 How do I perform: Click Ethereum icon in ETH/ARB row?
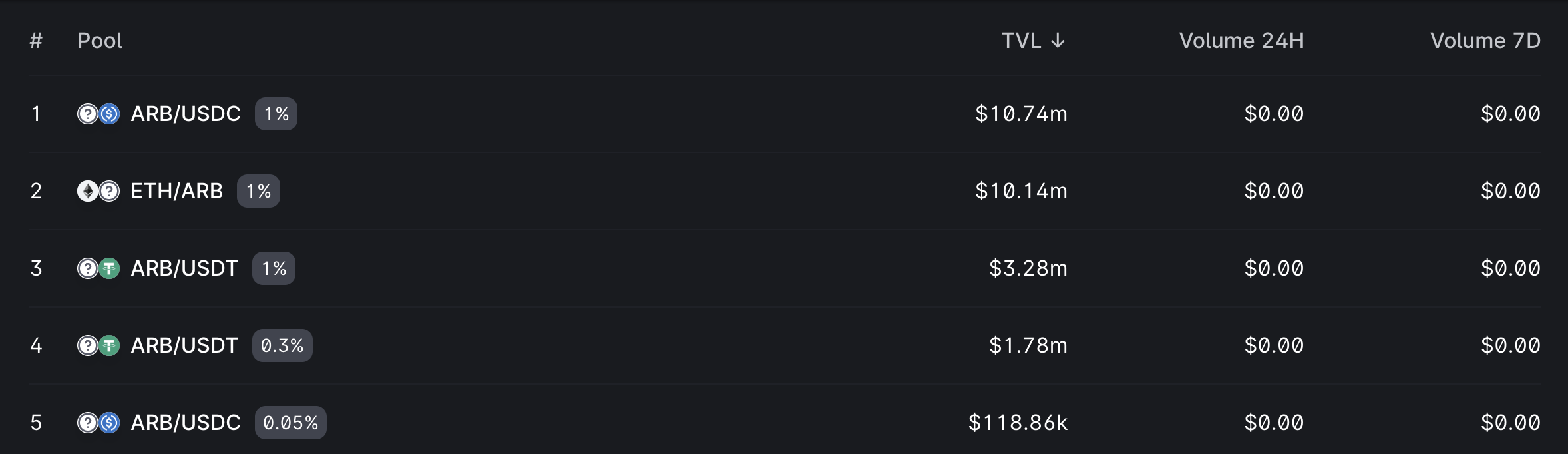[x=87, y=191]
